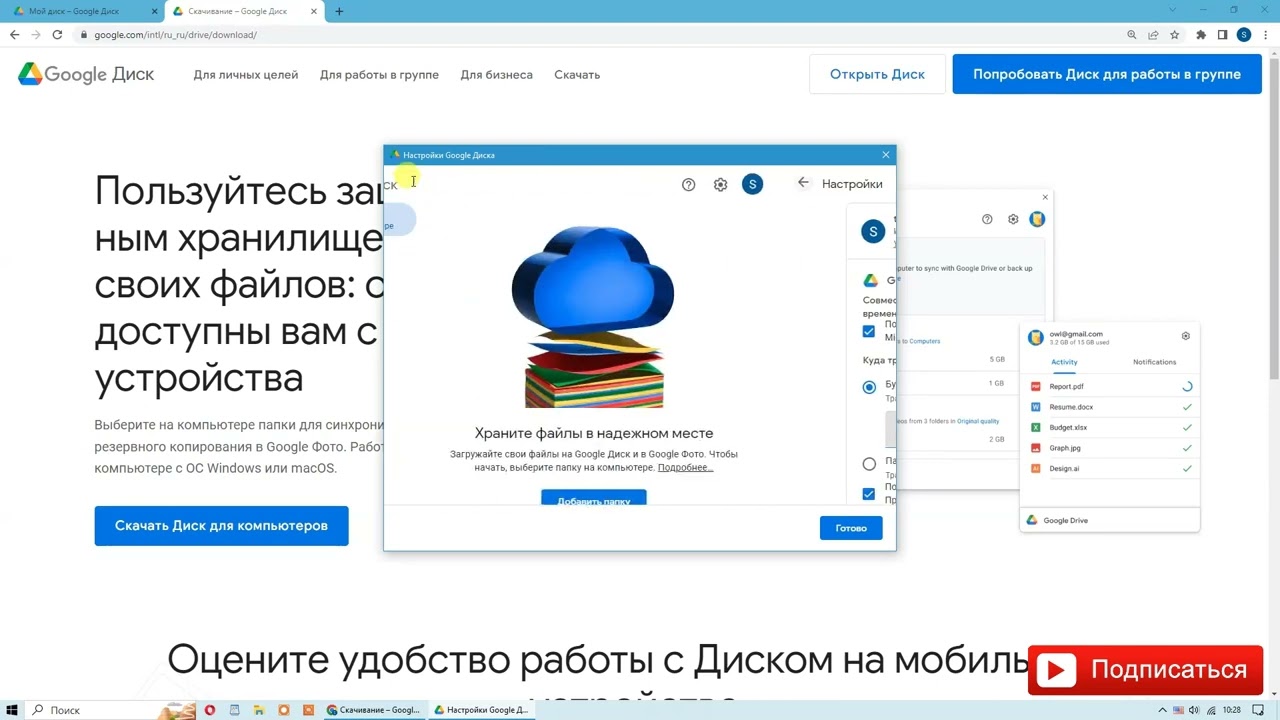Click the volume icon in system tray
Viewport: 1280px width, 720px height.
(1194, 710)
